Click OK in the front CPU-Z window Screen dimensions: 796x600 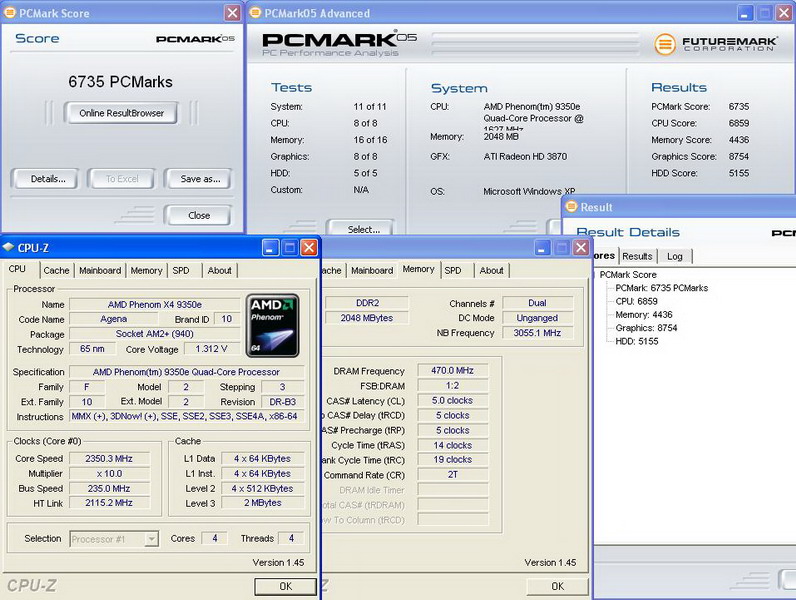(285, 586)
